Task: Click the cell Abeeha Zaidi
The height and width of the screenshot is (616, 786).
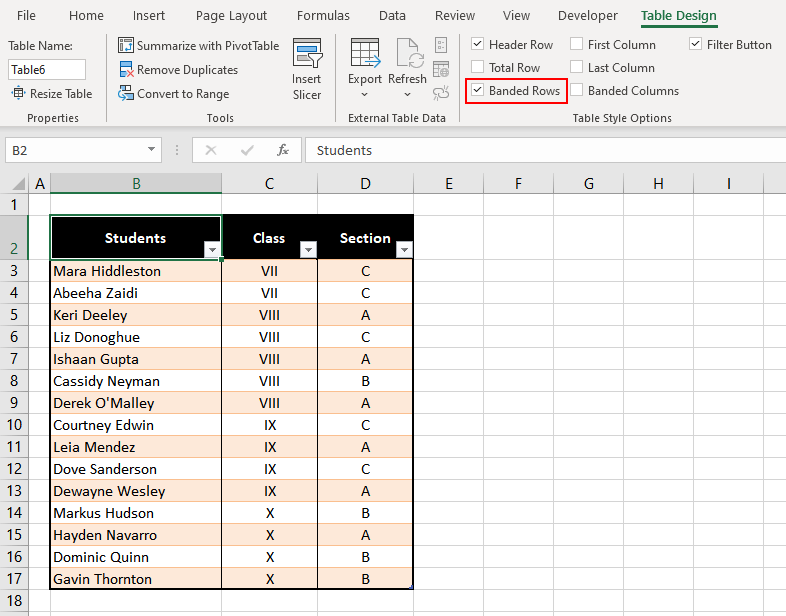Action: pyautogui.click(x=136, y=293)
